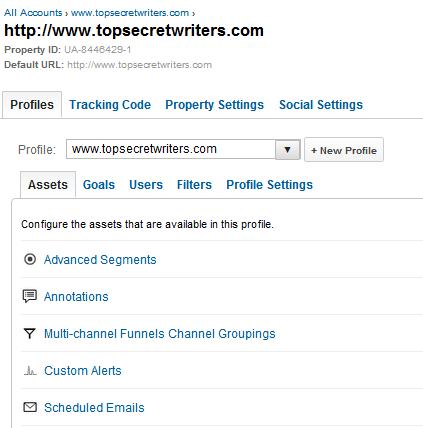The image size is (423, 428).
Task: Open the Profile Settings sub-tab
Action: 270,185
